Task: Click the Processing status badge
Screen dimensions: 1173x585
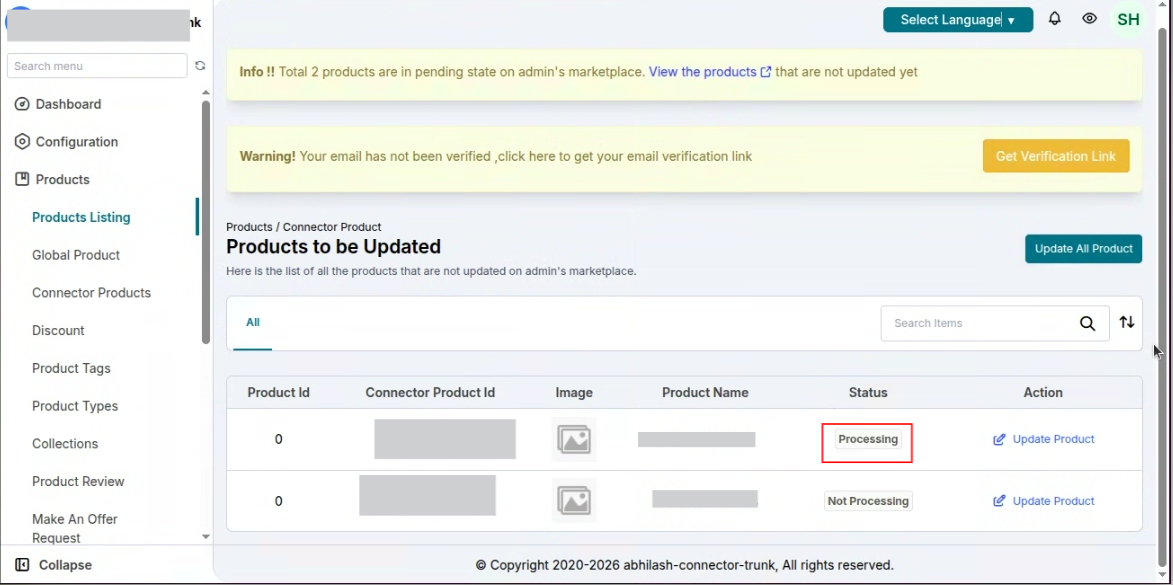Action: click(868, 439)
